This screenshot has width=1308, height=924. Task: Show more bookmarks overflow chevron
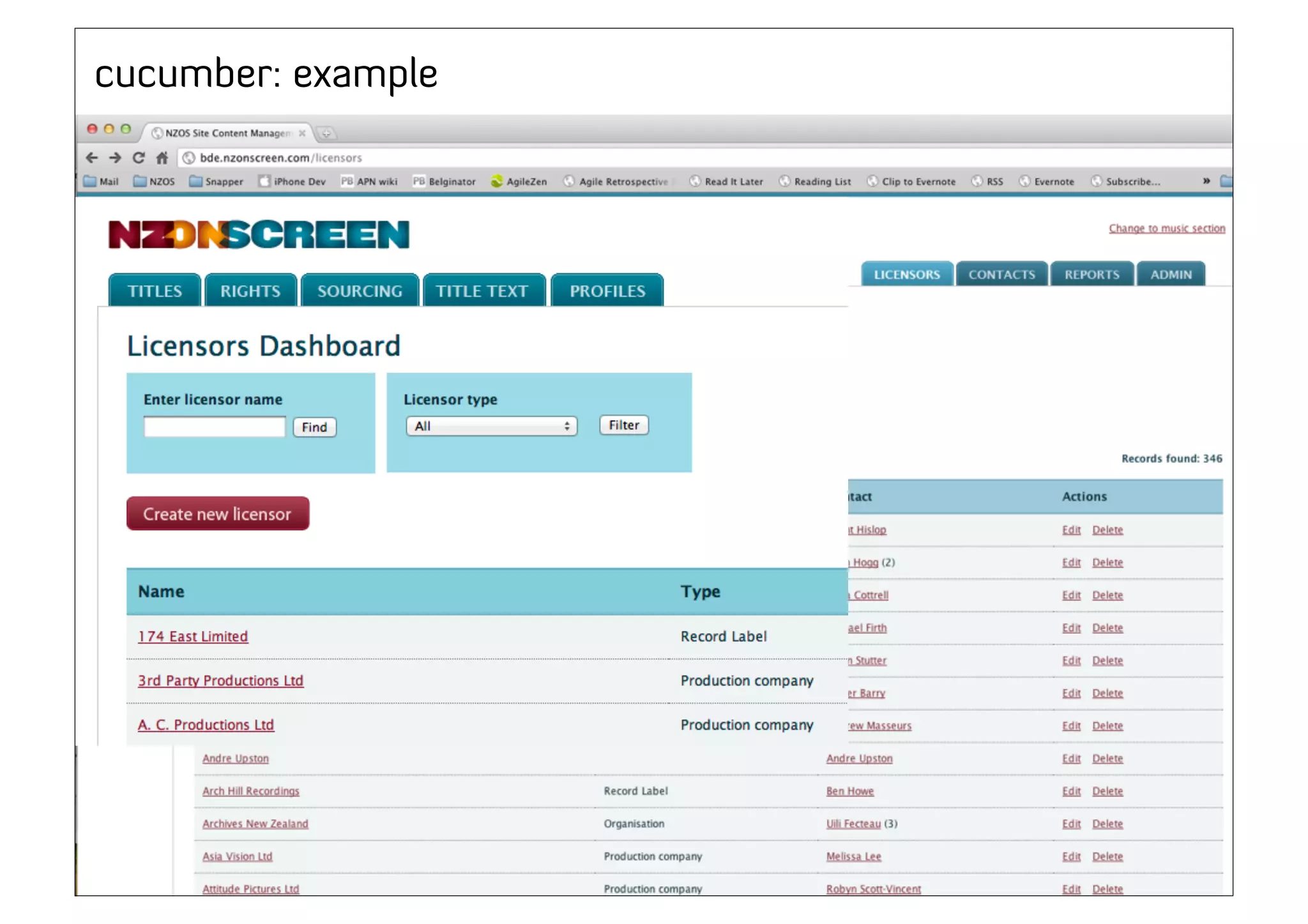point(1206,181)
